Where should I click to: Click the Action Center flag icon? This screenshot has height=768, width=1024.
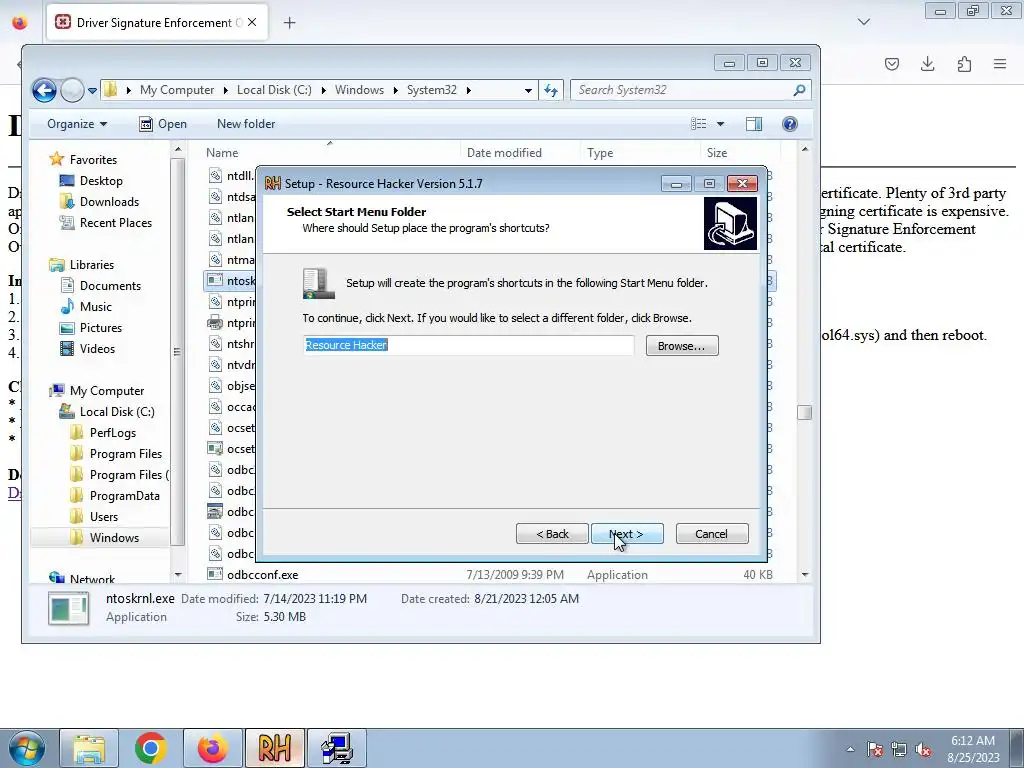[x=875, y=749]
